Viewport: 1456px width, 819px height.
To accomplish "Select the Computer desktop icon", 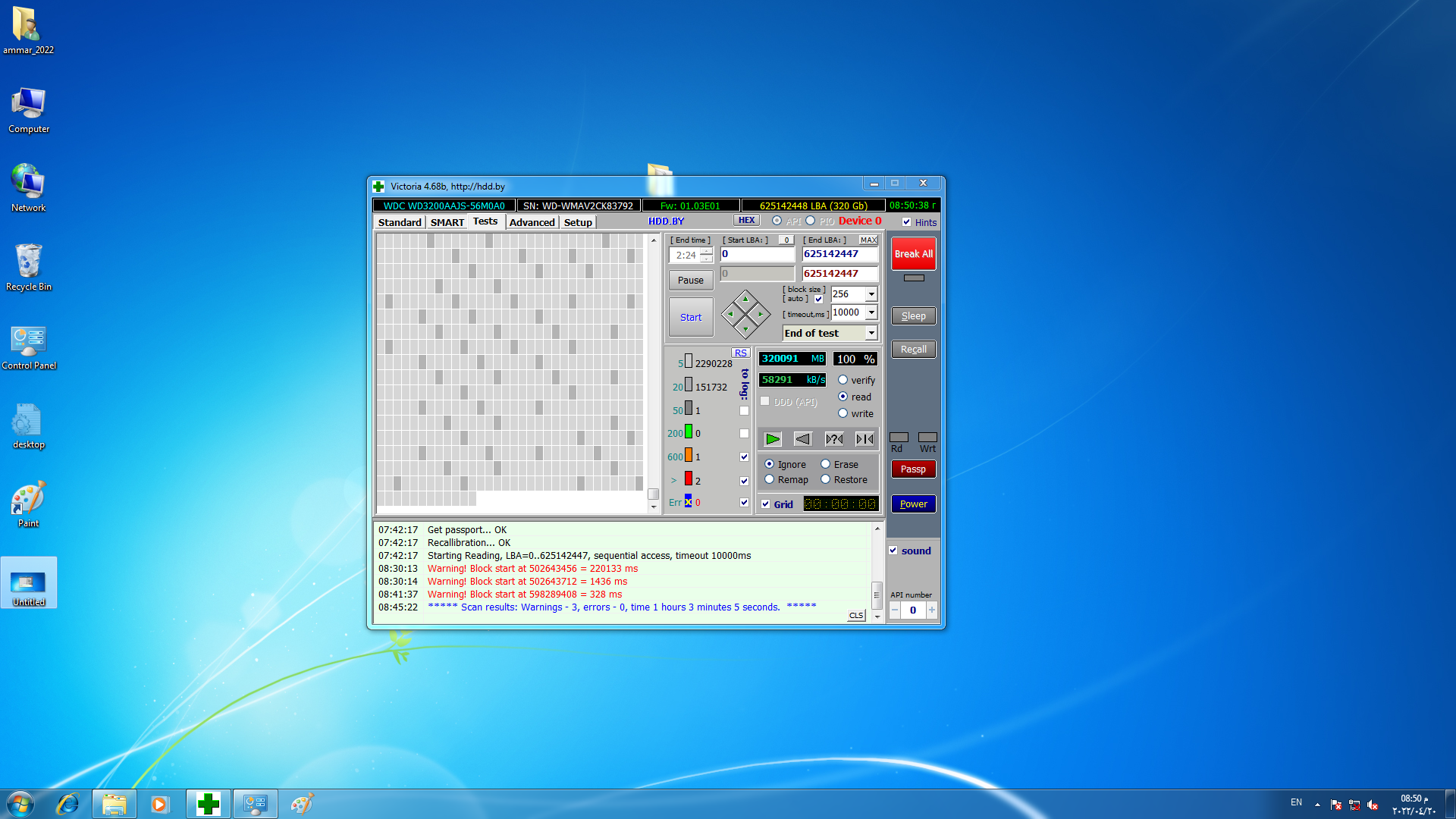I will [x=29, y=109].
